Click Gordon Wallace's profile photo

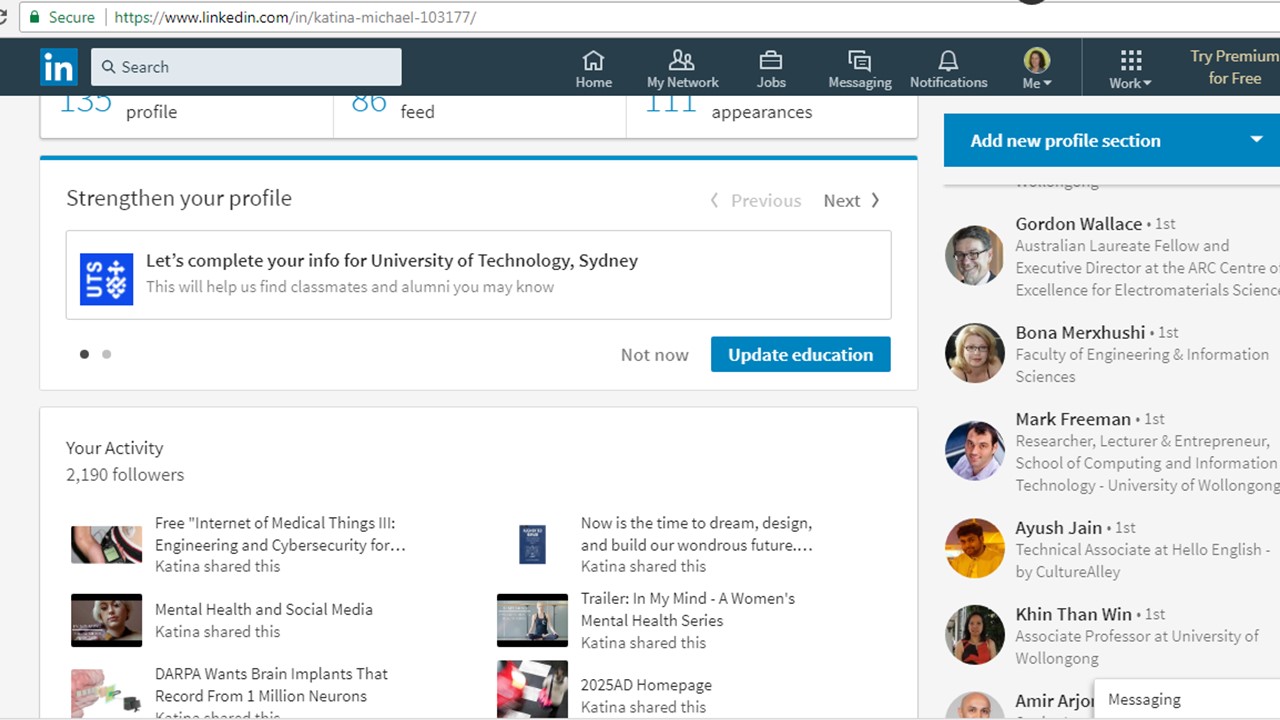tap(974, 255)
